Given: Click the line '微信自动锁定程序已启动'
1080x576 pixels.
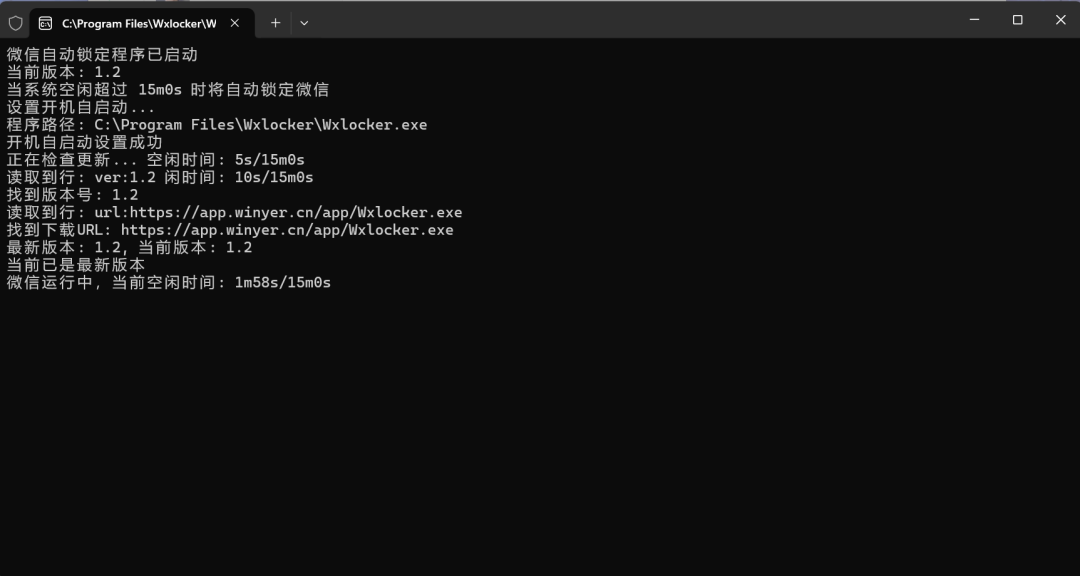Looking at the screenshot, I should pyautogui.click(x=103, y=55).
